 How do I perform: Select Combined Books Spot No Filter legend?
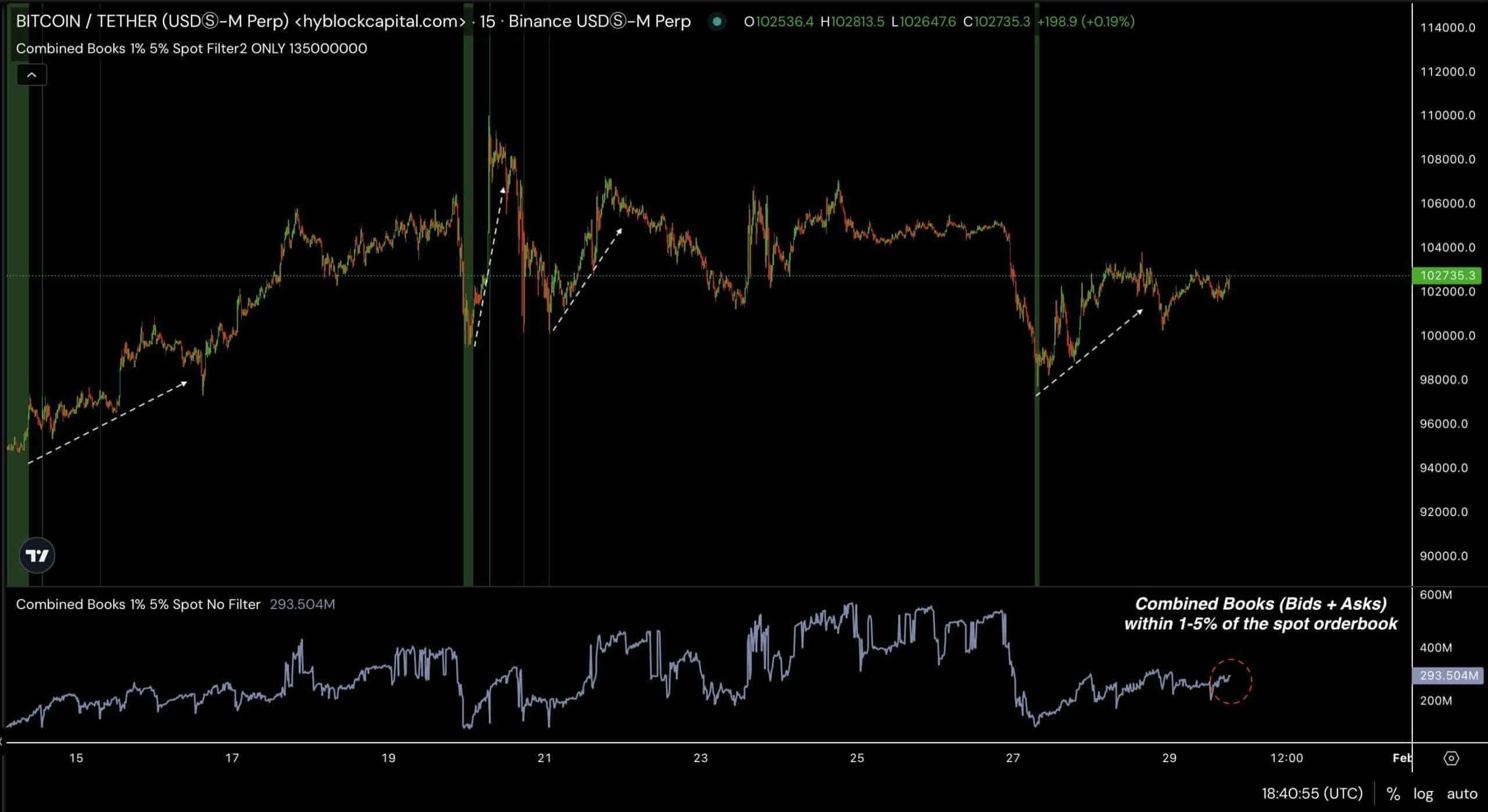[x=138, y=604]
